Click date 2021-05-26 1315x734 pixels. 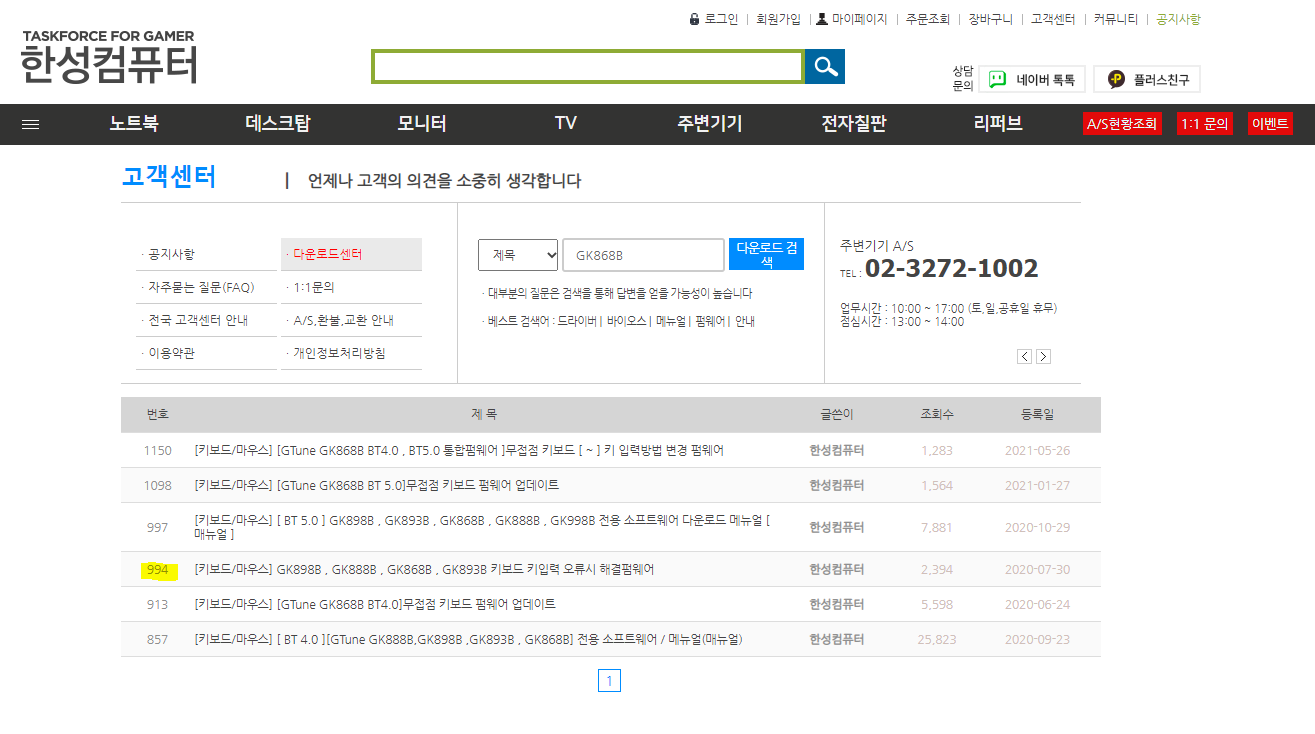[1037, 450]
